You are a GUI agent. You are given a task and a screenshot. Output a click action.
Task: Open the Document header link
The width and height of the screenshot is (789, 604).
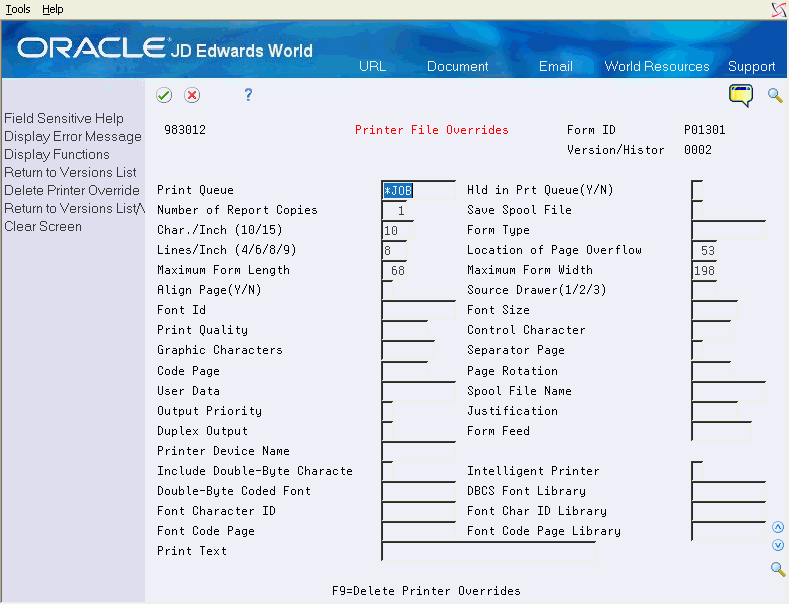point(457,66)
